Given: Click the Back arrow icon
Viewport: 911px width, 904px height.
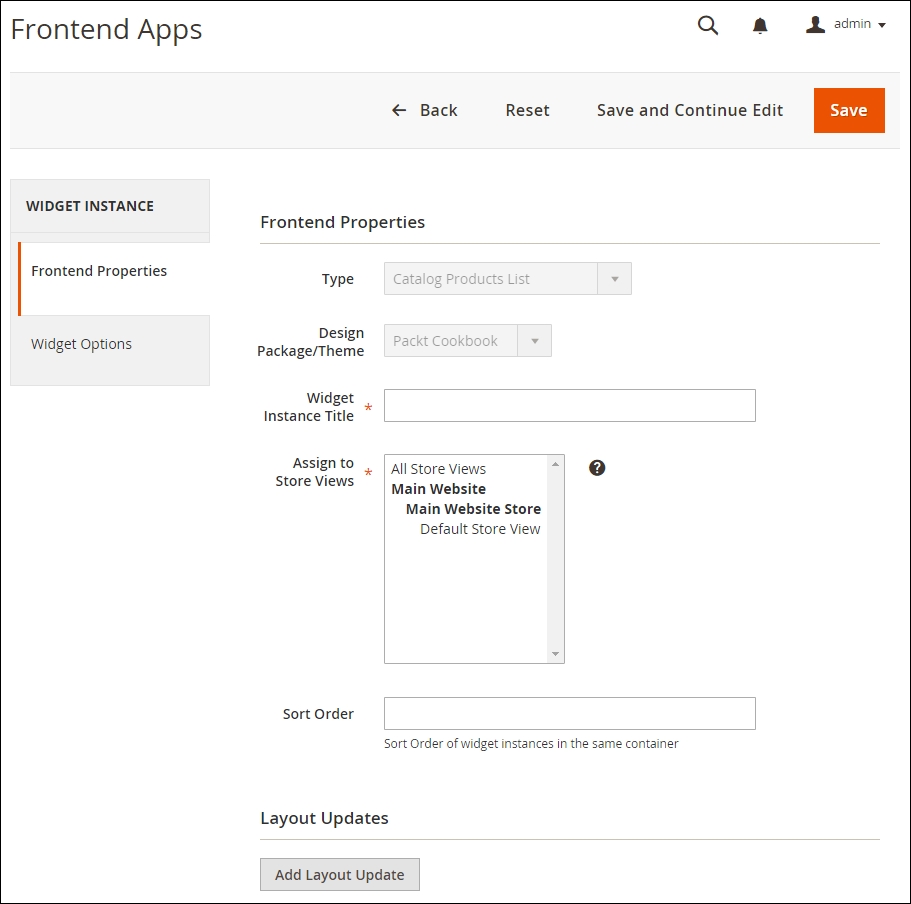Looking at the screenshot, I should coord(398,110).
